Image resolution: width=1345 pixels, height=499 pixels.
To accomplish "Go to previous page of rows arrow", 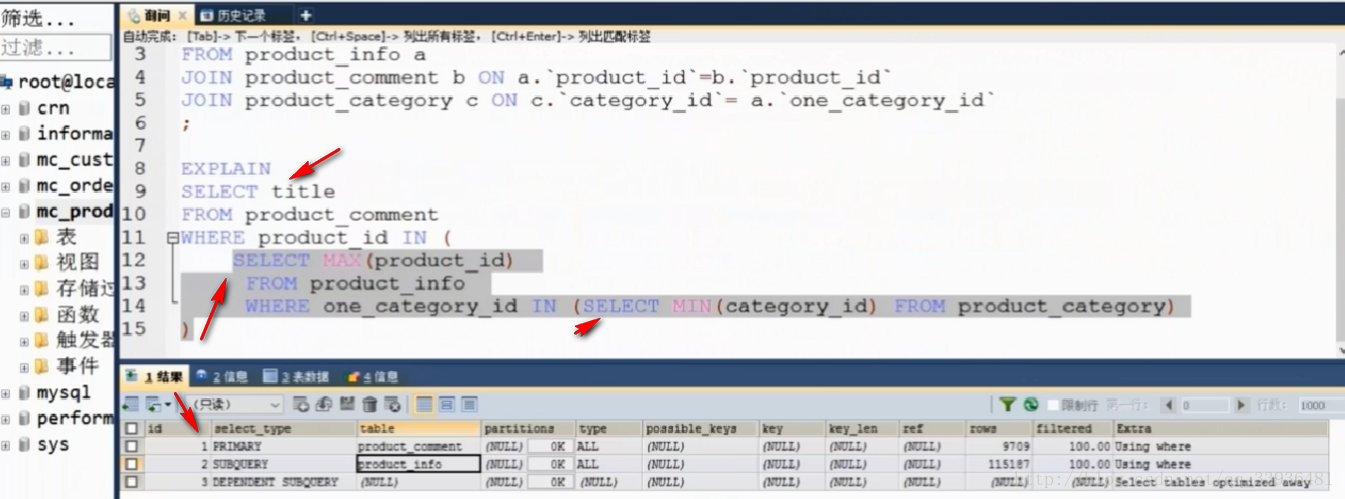I will click(1169, 405).
